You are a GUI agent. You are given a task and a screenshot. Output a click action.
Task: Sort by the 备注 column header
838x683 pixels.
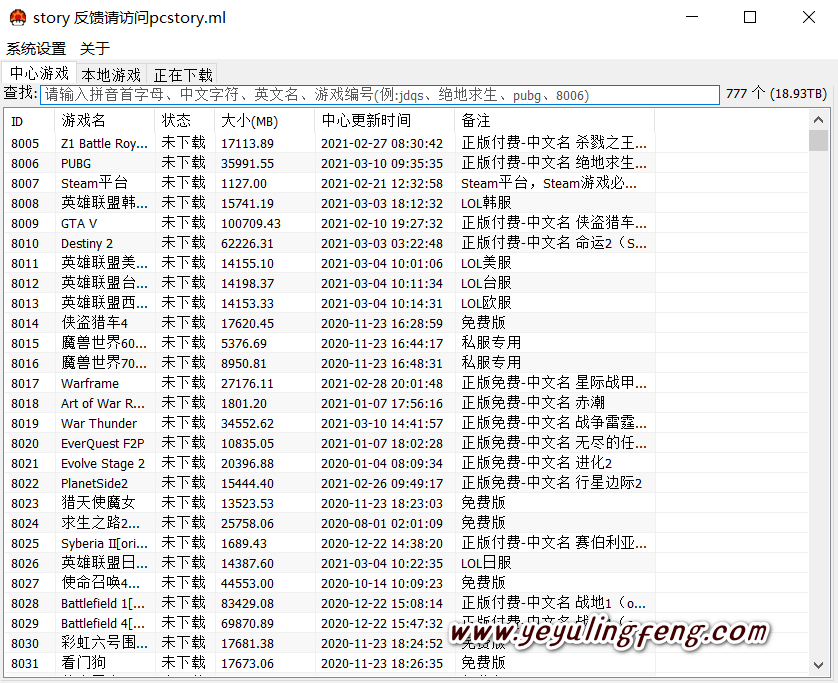(554, 121)
